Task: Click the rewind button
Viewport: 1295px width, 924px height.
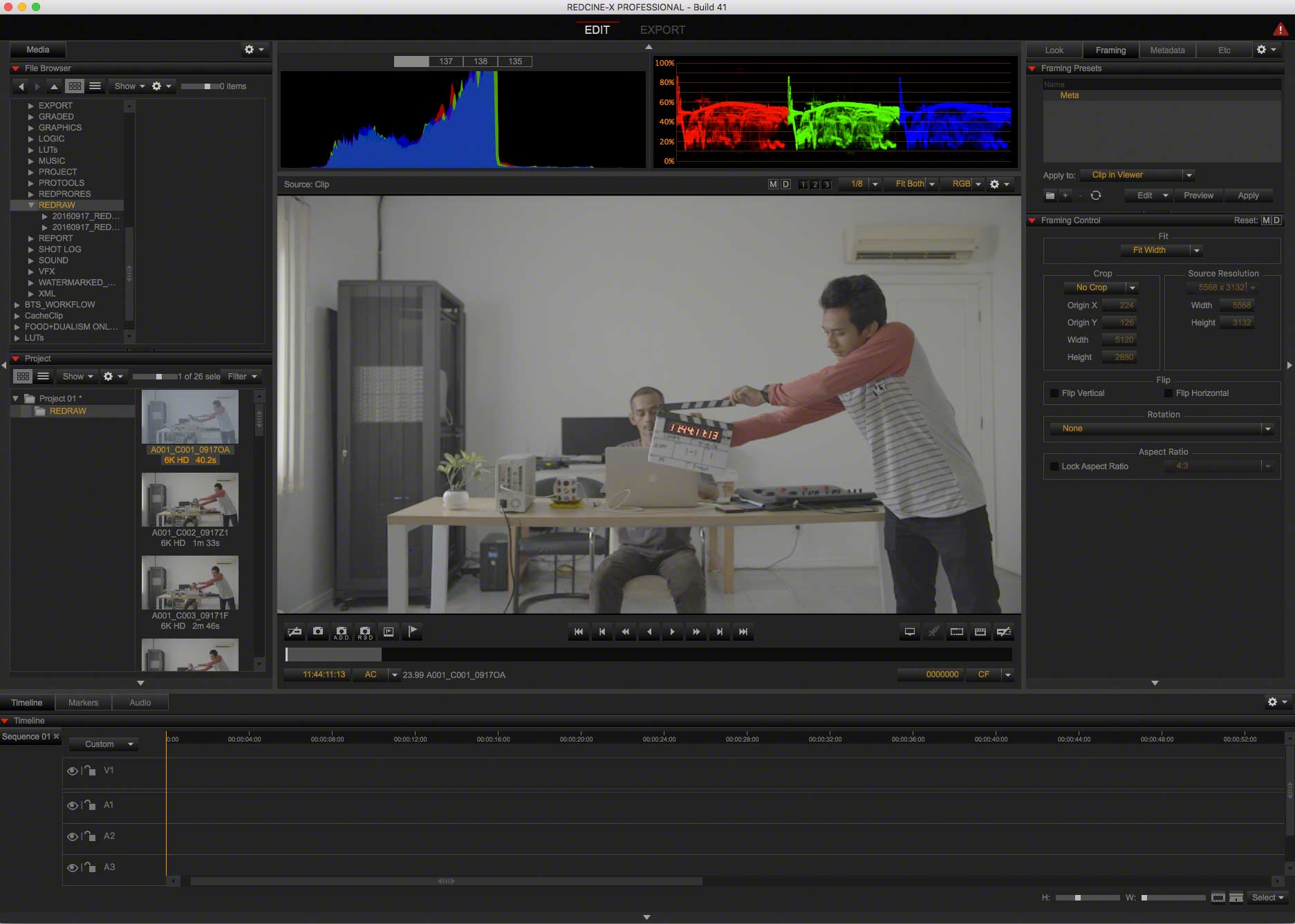Action: point(625,632)
